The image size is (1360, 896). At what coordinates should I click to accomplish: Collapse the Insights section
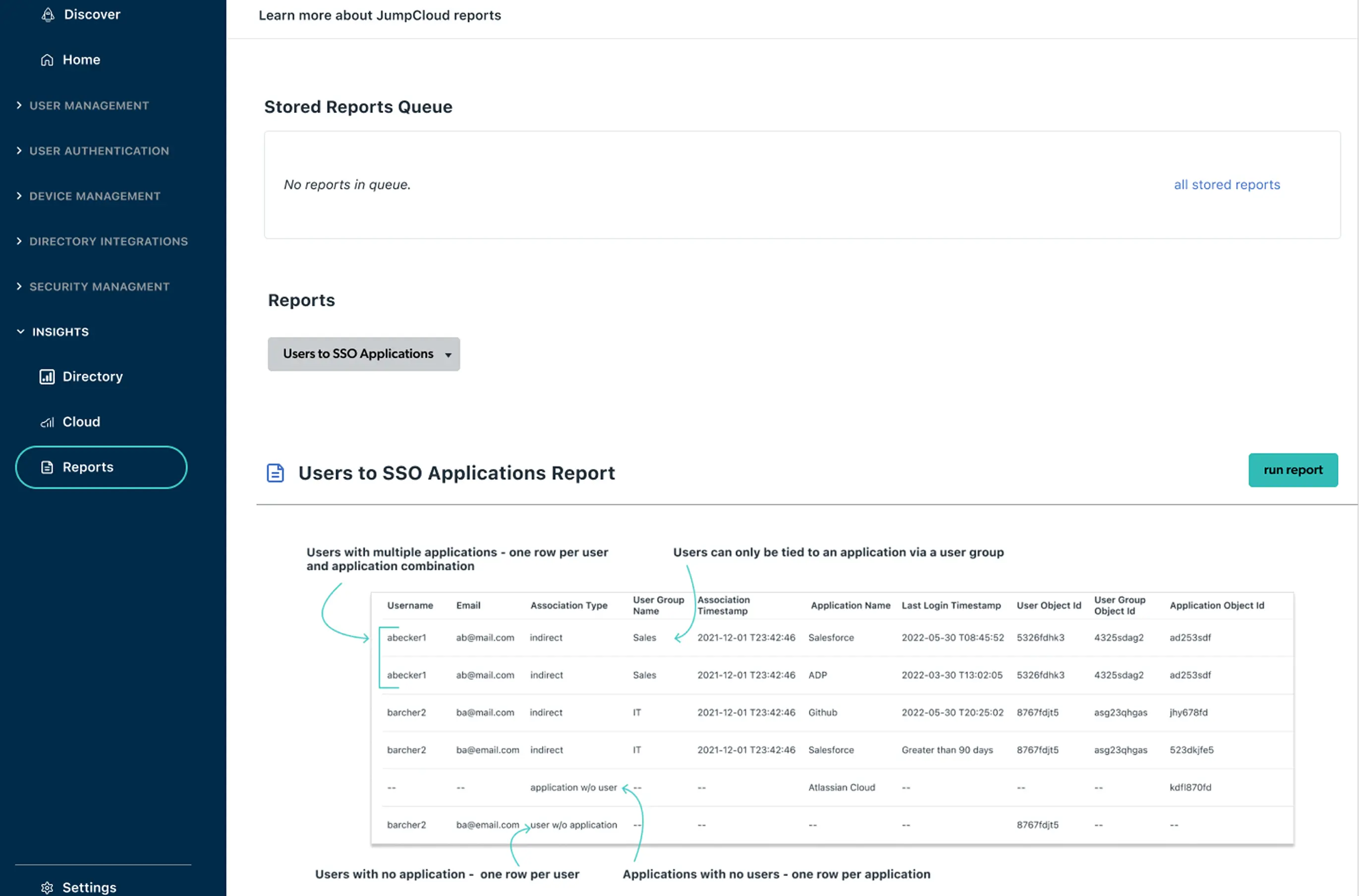pyautogui.click(x=60, y=332)
